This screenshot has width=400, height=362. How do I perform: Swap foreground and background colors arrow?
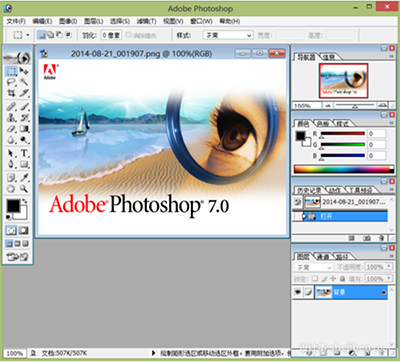[25, 202]
